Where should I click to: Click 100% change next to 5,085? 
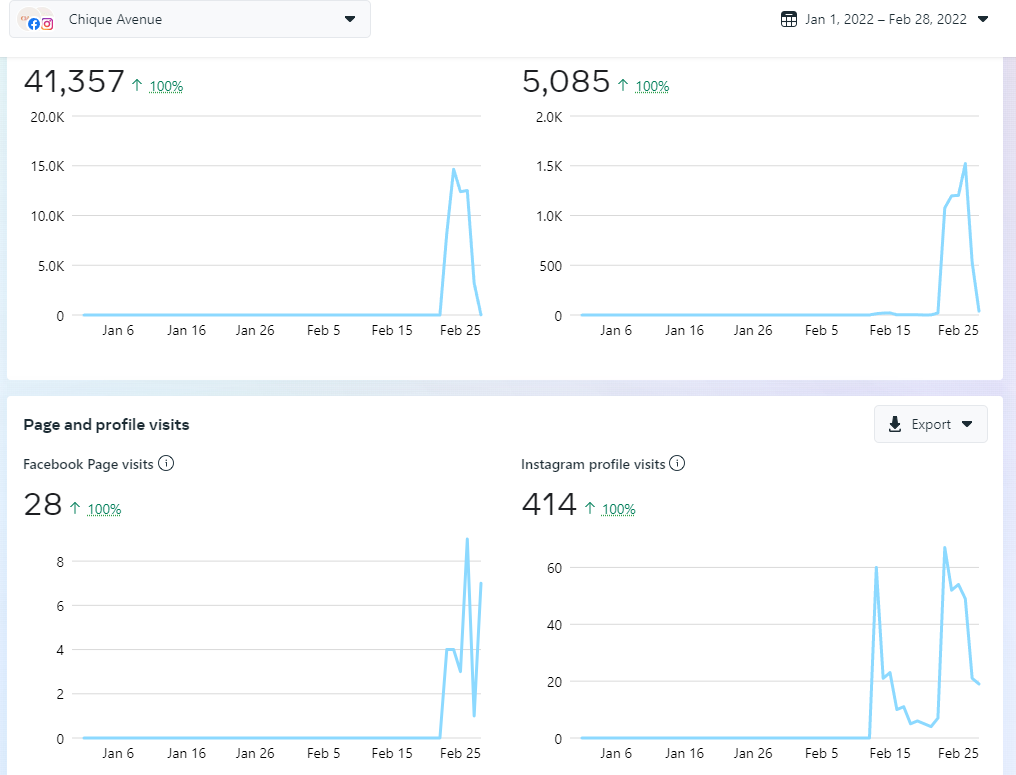pyautogui.click(x=652, y=86)
